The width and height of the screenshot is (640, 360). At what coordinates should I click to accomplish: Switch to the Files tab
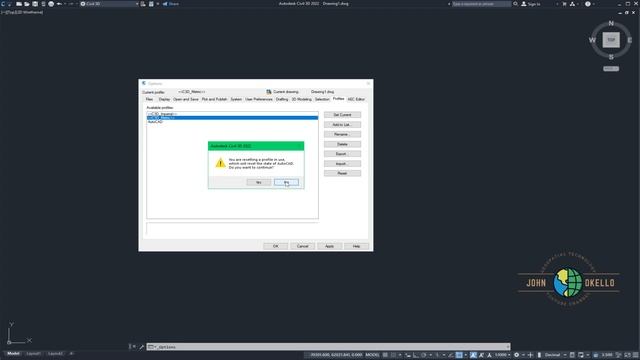pos(149,99)
